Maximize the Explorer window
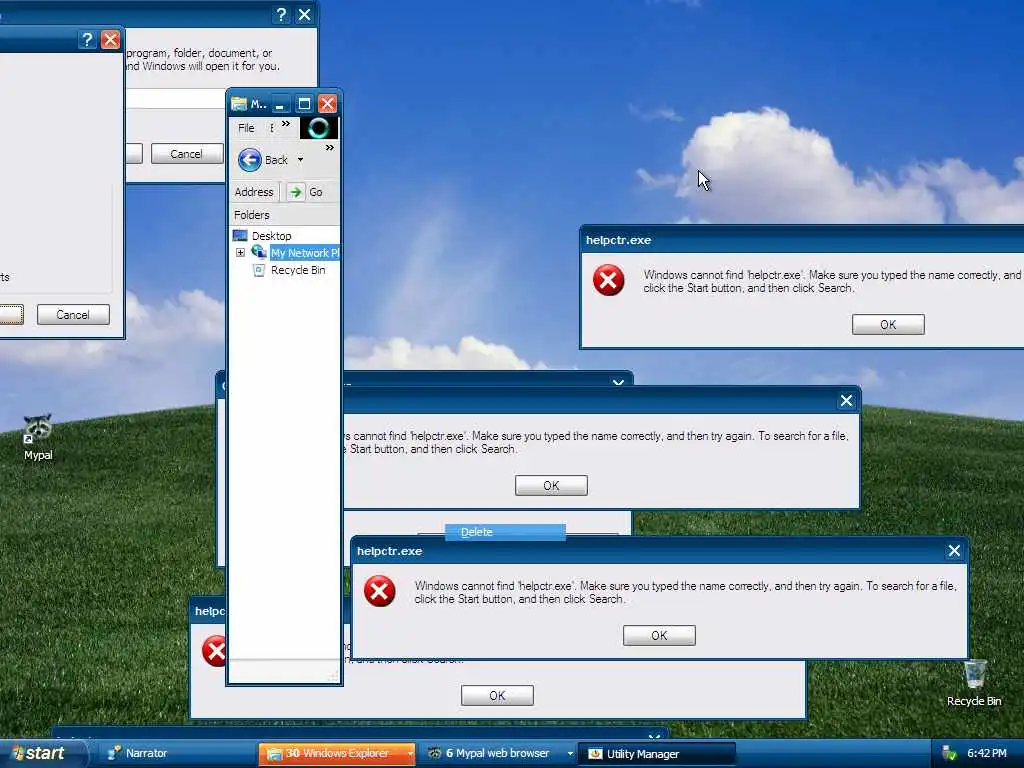 [x=304, y=104]
